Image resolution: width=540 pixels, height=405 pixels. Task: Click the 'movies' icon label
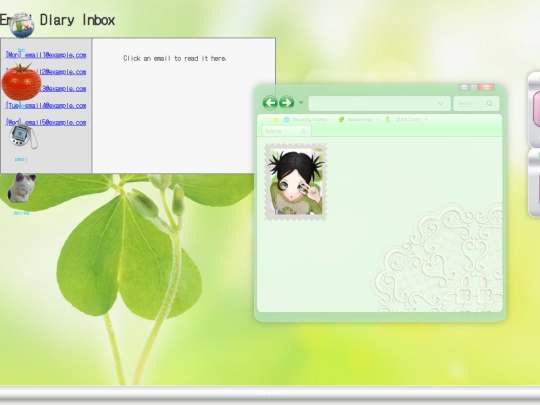coord(21,213)
